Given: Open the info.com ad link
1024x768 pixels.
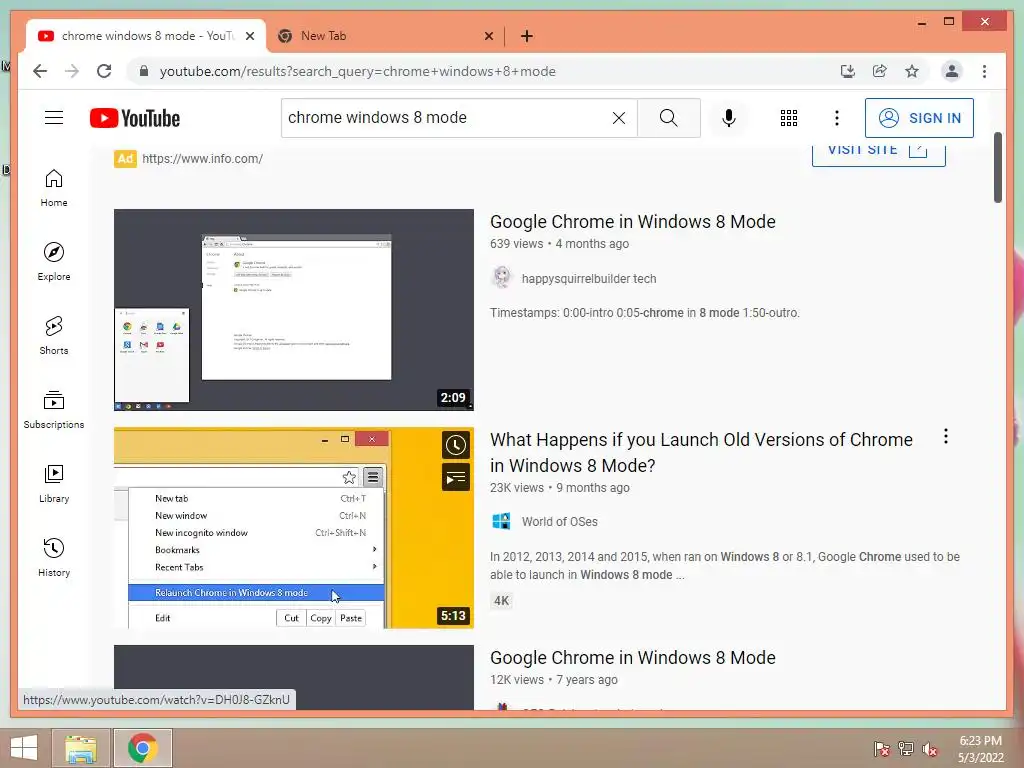Looking at the screenshot, I should (x=202, y=159).
